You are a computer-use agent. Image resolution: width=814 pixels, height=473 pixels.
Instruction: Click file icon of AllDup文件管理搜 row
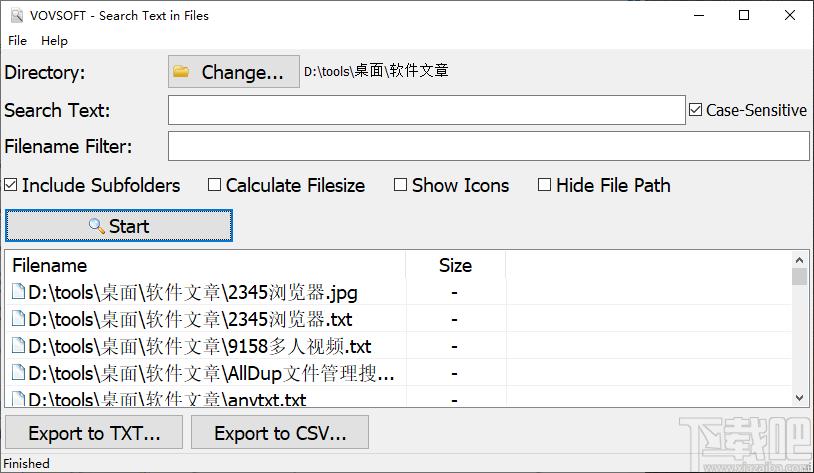point(18,373)
